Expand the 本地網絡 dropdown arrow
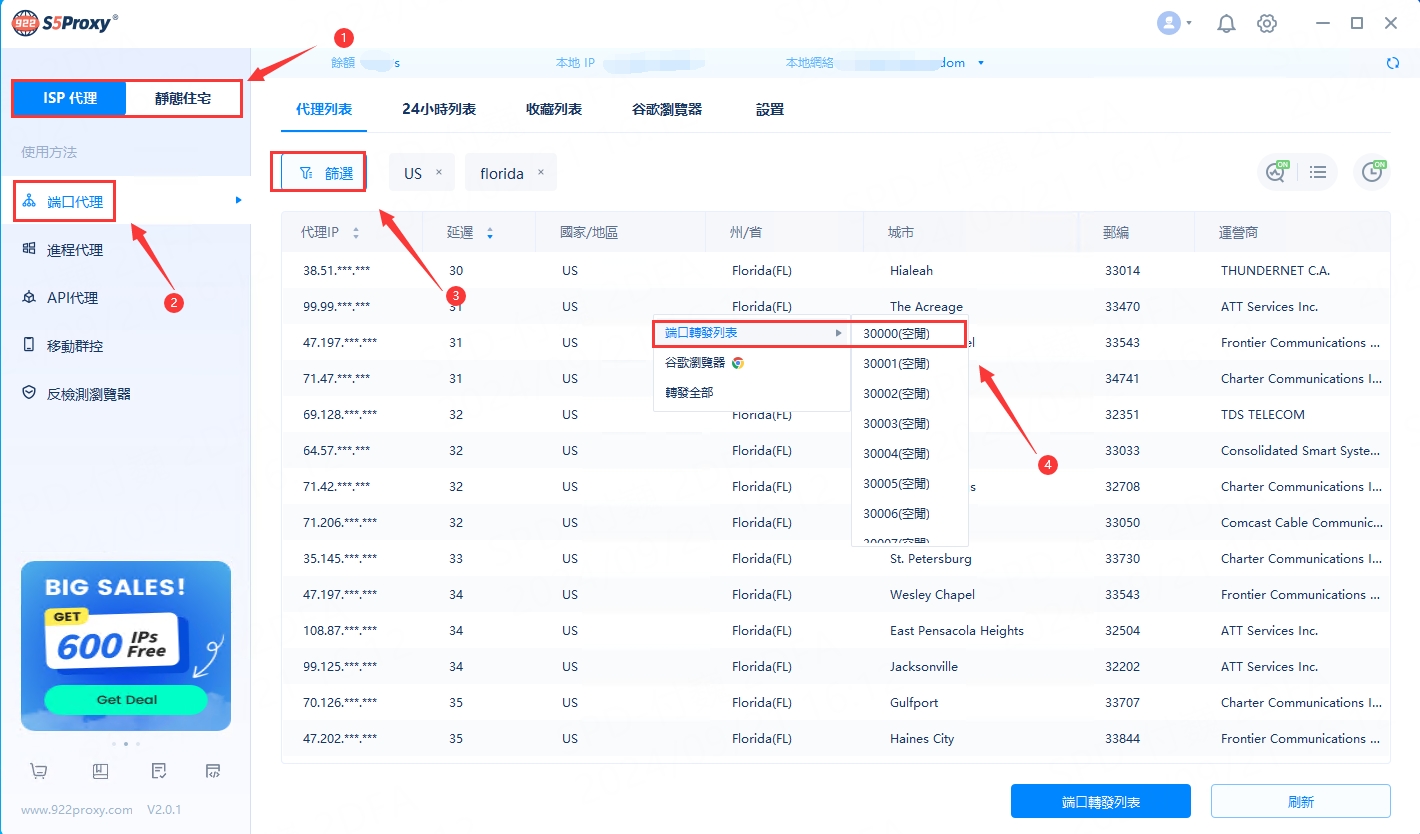The image size is (1420, 834). [x=981, y=63]
